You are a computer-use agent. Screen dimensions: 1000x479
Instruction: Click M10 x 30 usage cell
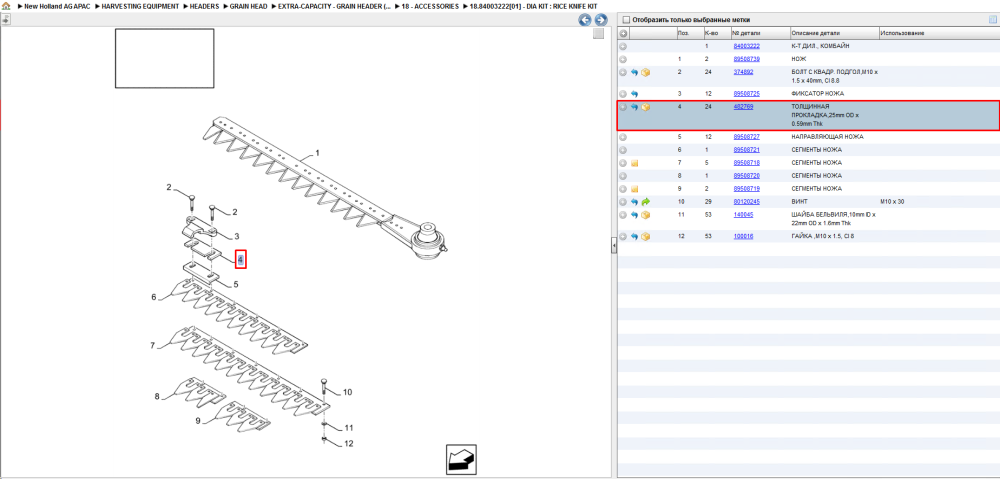(x=892, y=202)
